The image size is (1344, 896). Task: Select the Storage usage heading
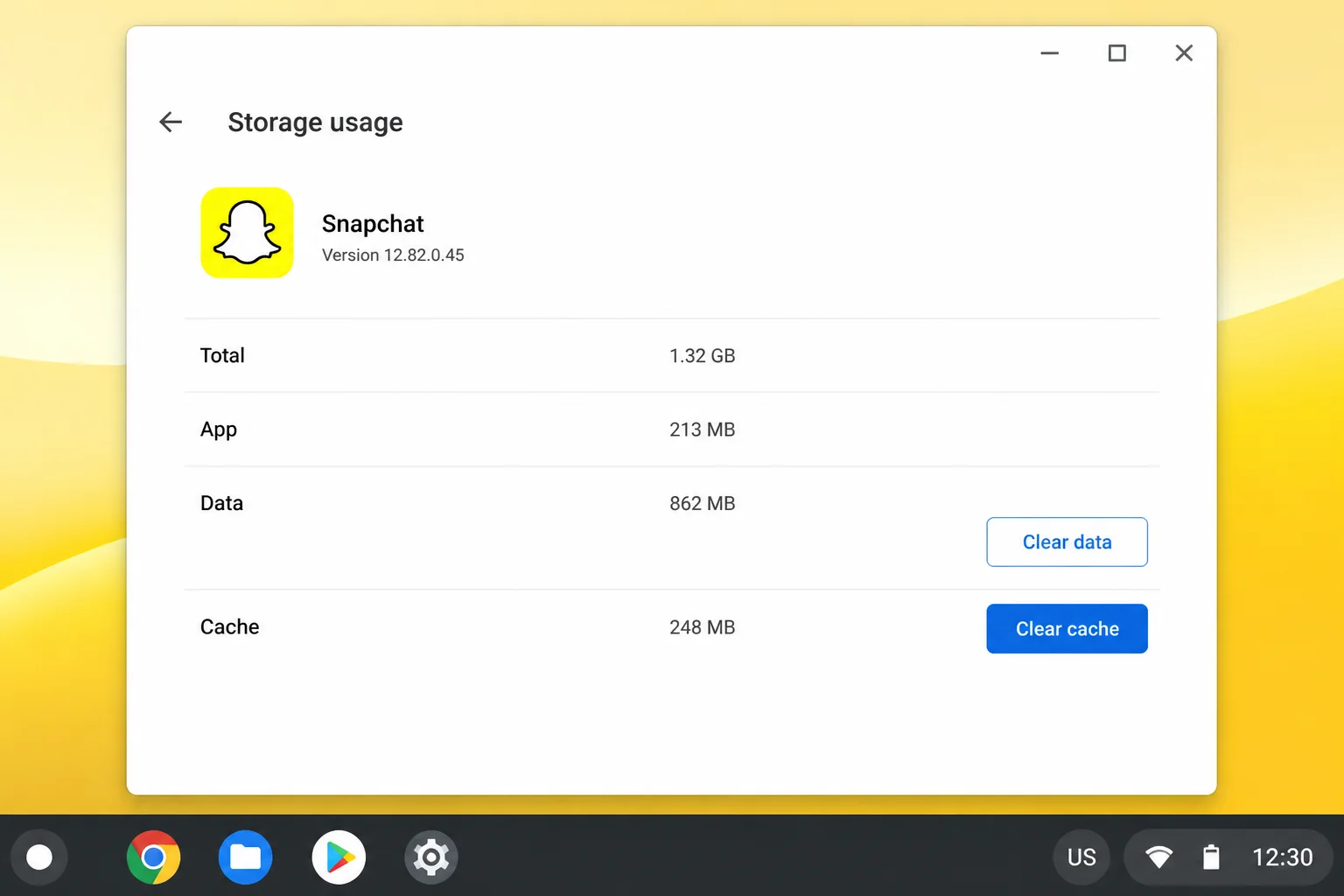point(315,122)
